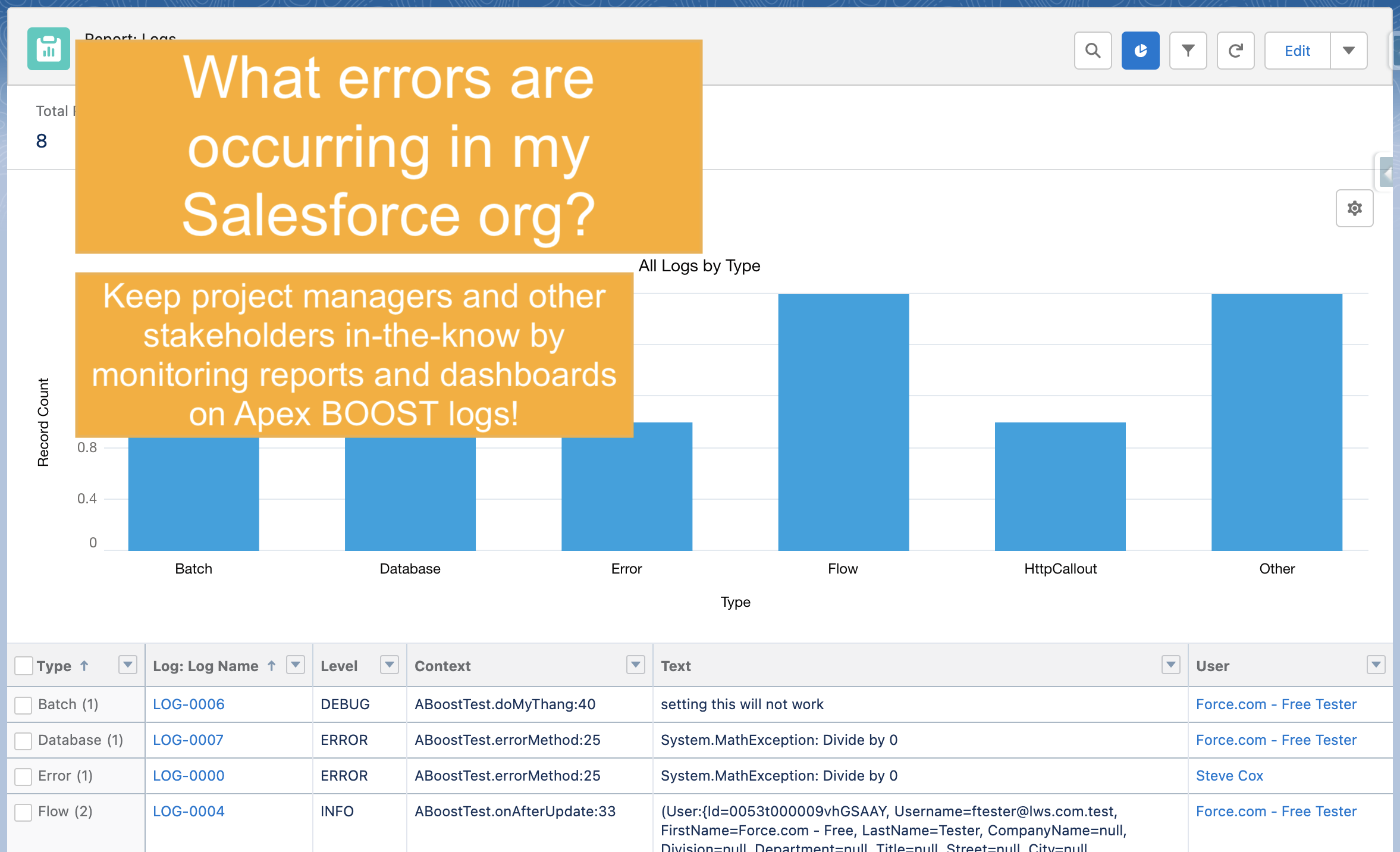1400x852 pixels.
Task: Collapse the side panel with the chevron
Action: pos(1387,173)
